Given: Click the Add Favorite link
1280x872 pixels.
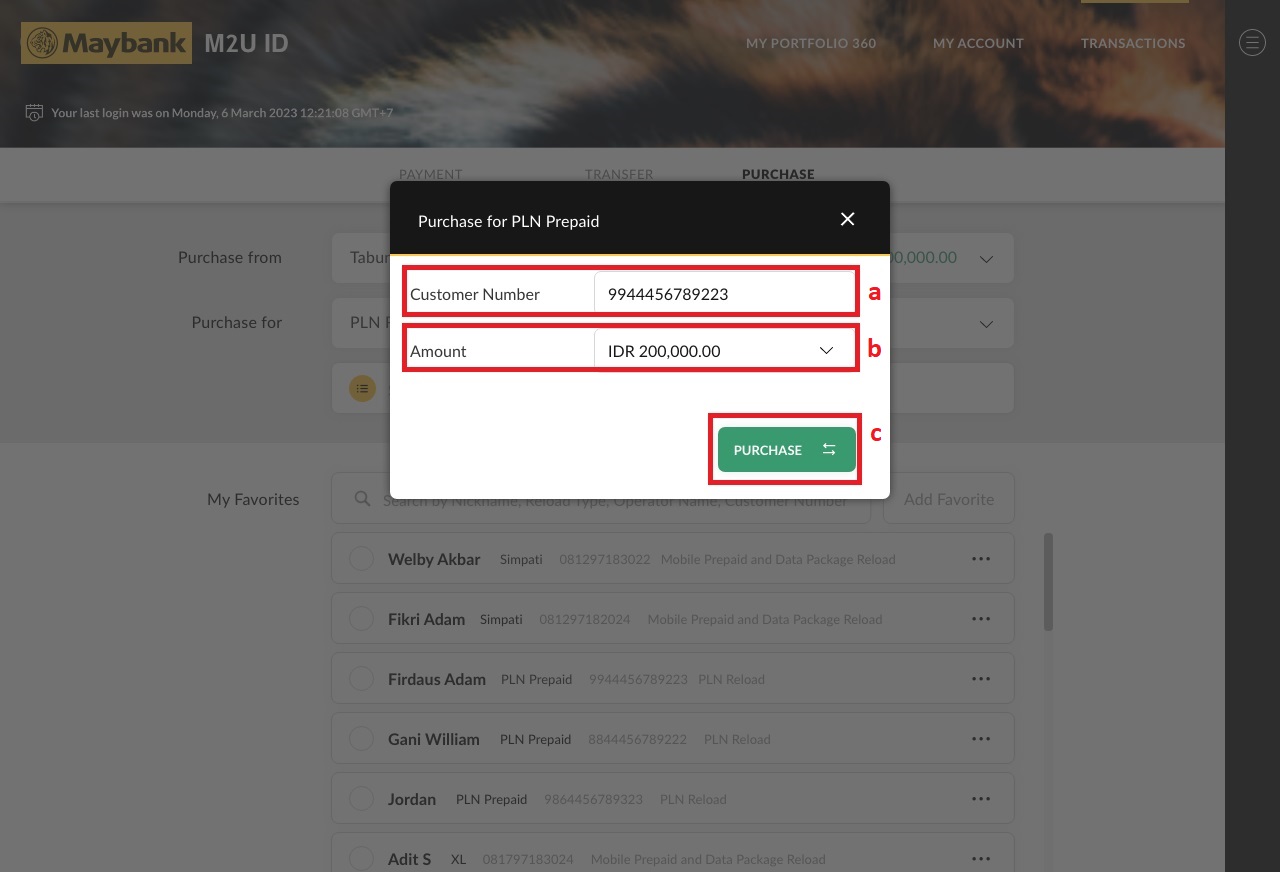Looking at the screenshot, I should click(948, 498).
